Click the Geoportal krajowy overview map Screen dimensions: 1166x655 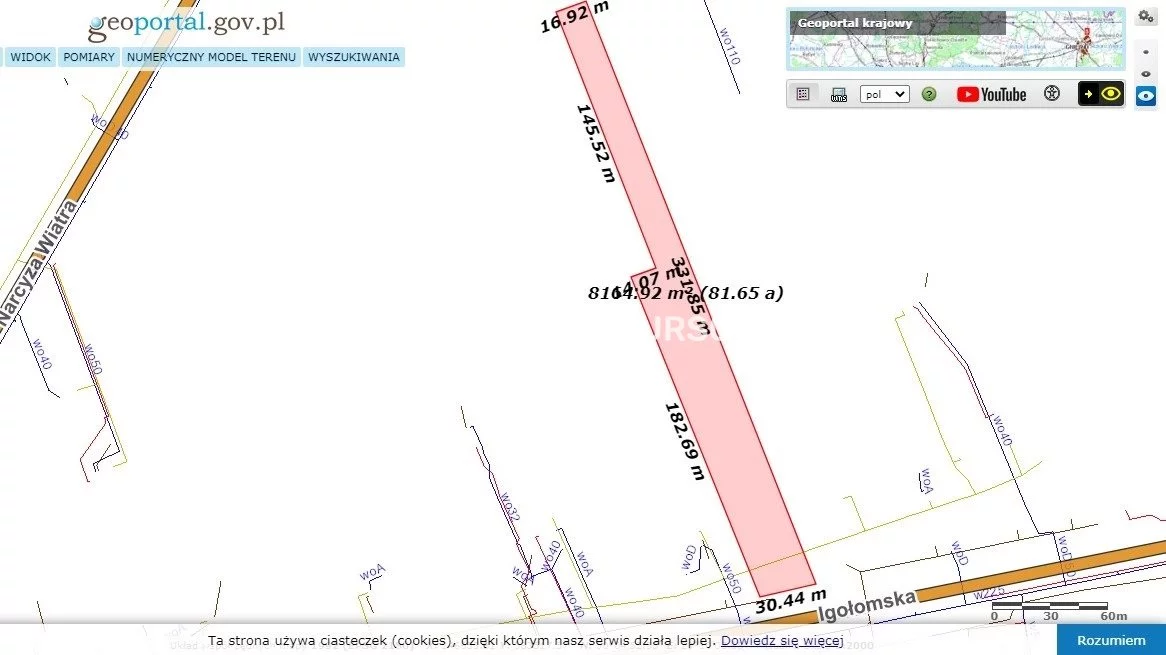click(955, 38)
